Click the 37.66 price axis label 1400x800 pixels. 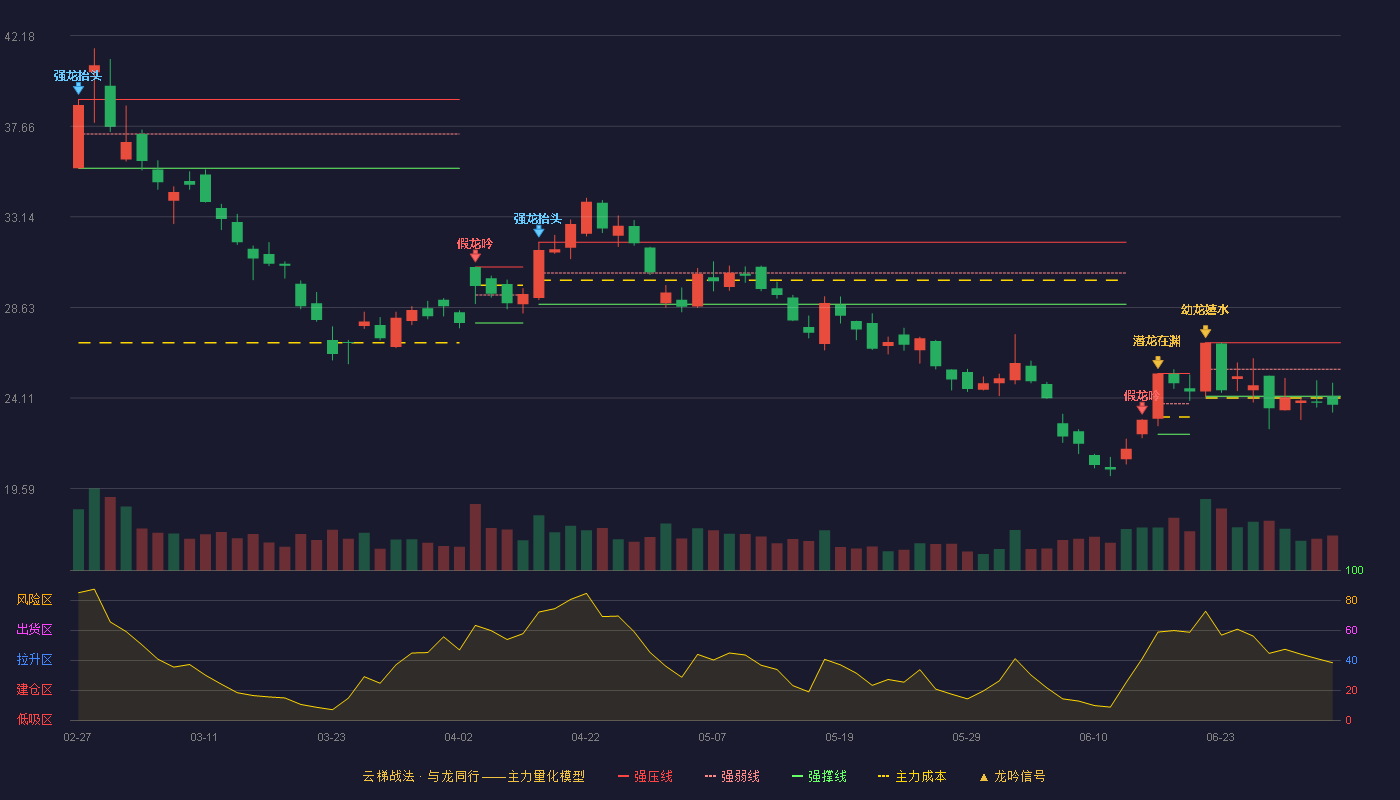(19, 127)
